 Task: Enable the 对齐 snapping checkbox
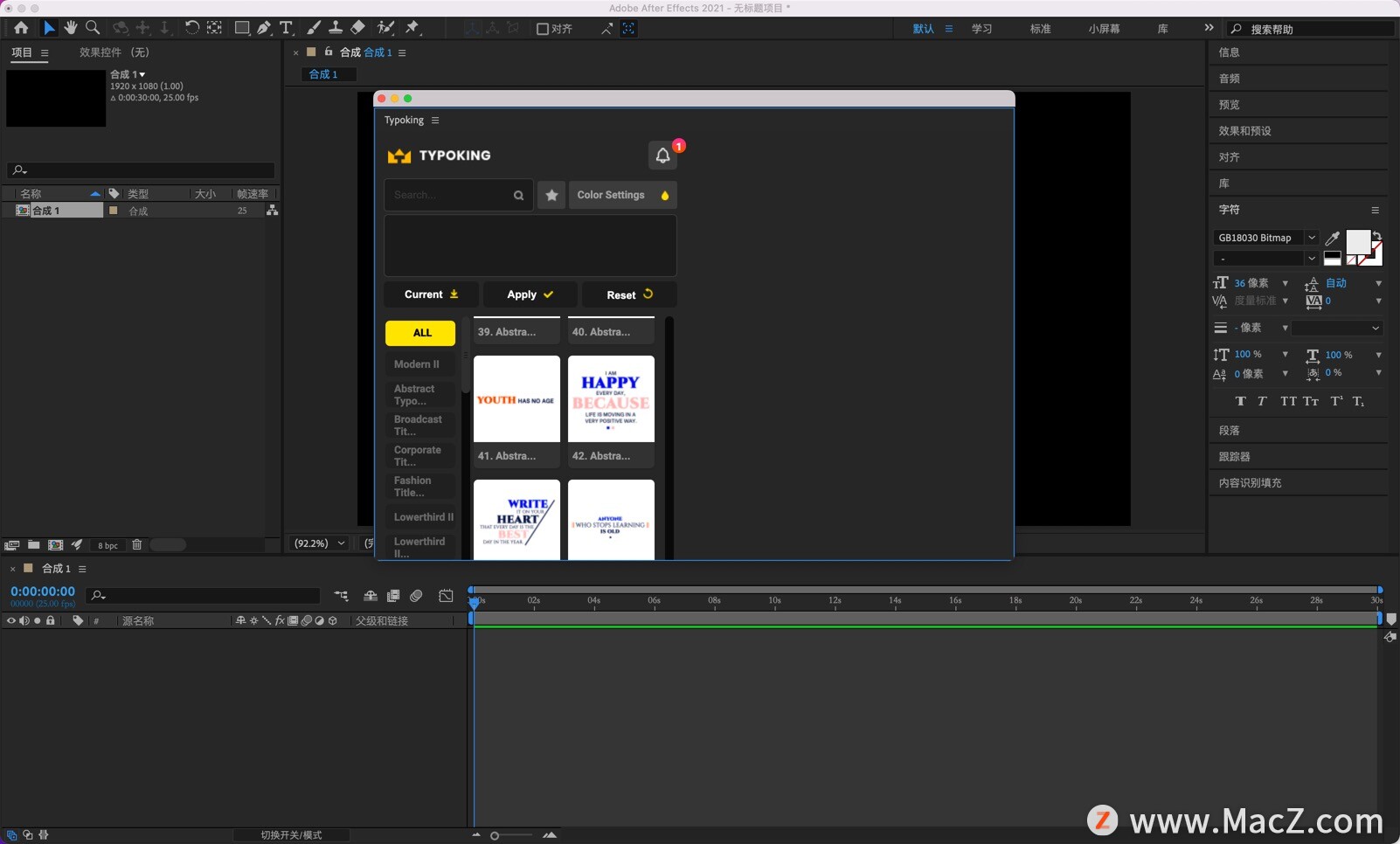[542, 29]
